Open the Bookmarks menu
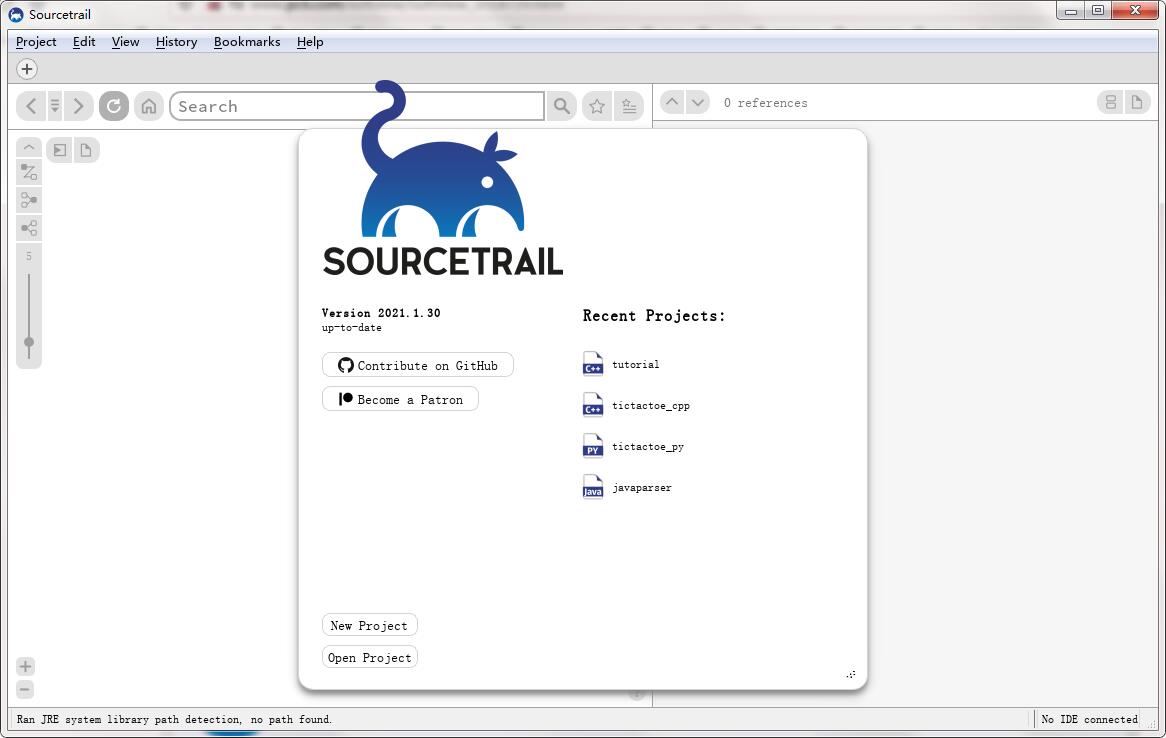Screen dimensions: 1166x738 point(246,42)
